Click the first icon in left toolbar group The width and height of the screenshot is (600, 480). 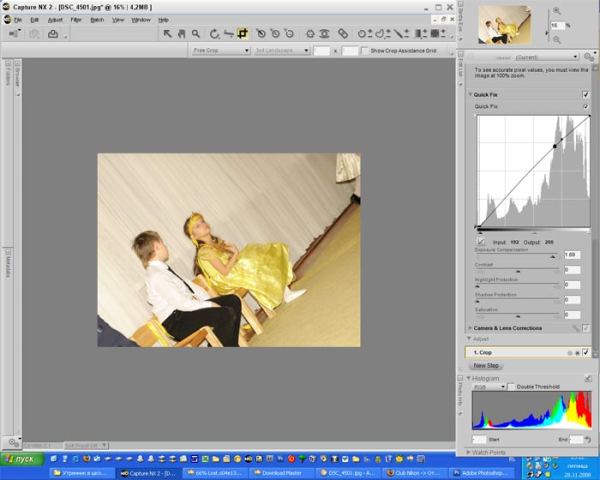pos(15,34)
